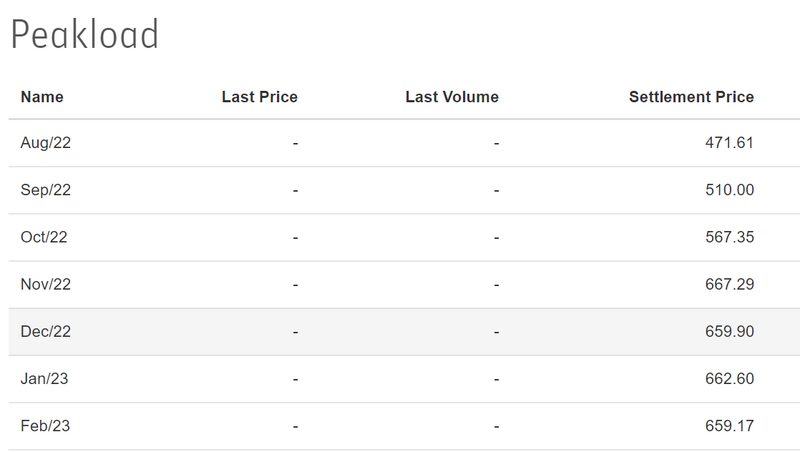Click Last Price cell for Dec/22
This screenshot has width=800, height=452.
295,332
